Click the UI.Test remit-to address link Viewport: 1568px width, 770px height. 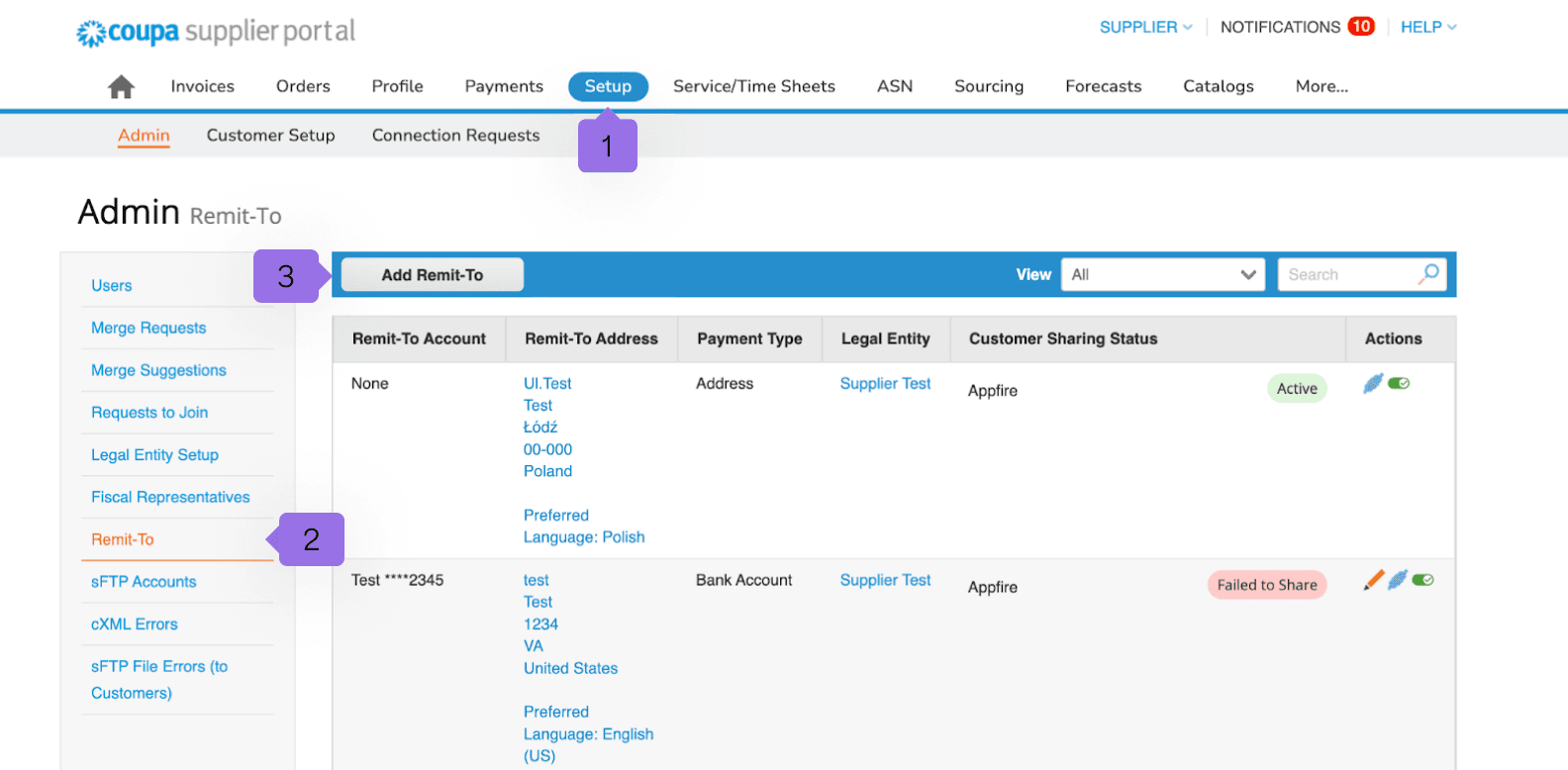pyautogui.click(x=547, y=383)
